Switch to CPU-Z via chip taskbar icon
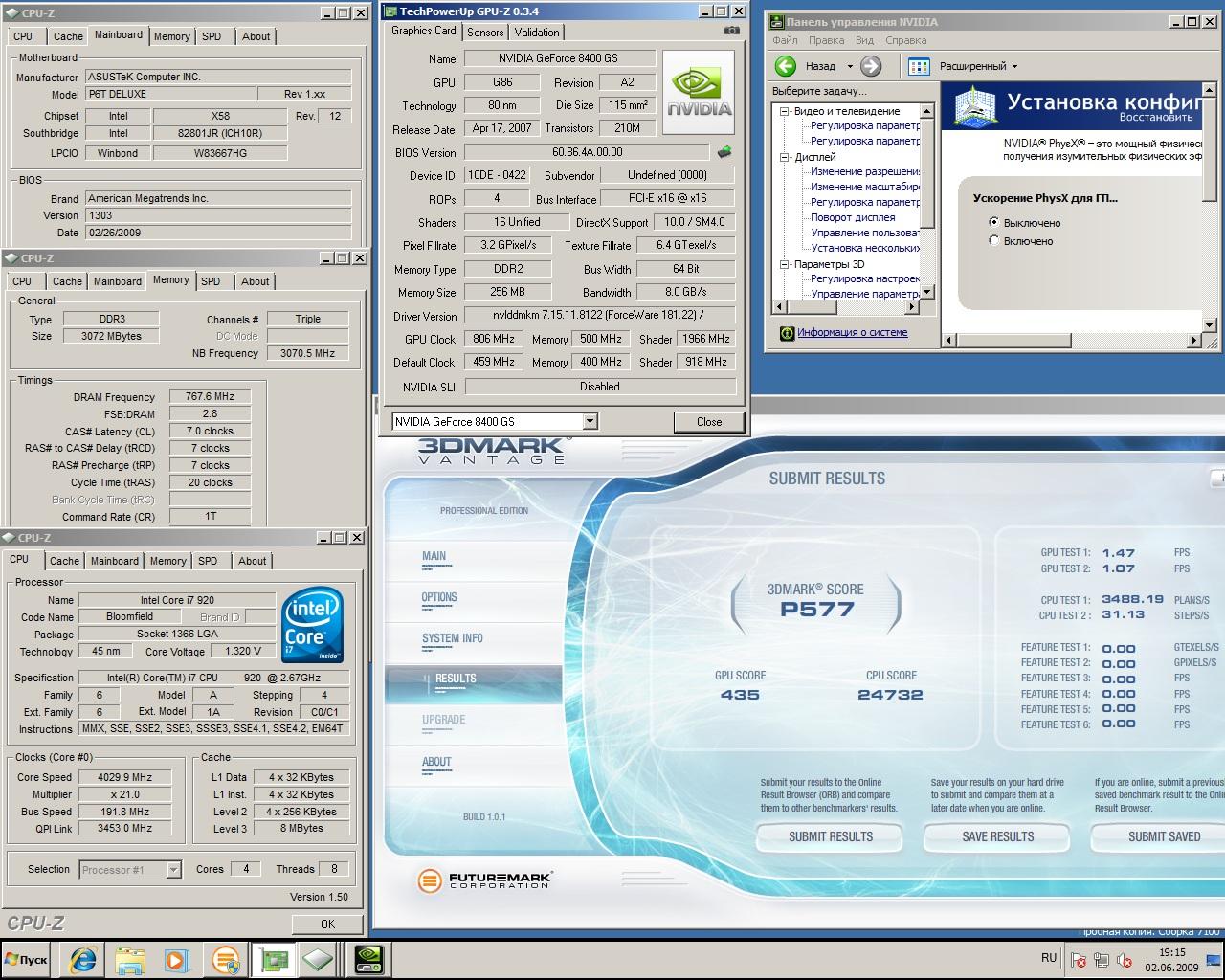1225x980 pixels. tap(318, 960)
